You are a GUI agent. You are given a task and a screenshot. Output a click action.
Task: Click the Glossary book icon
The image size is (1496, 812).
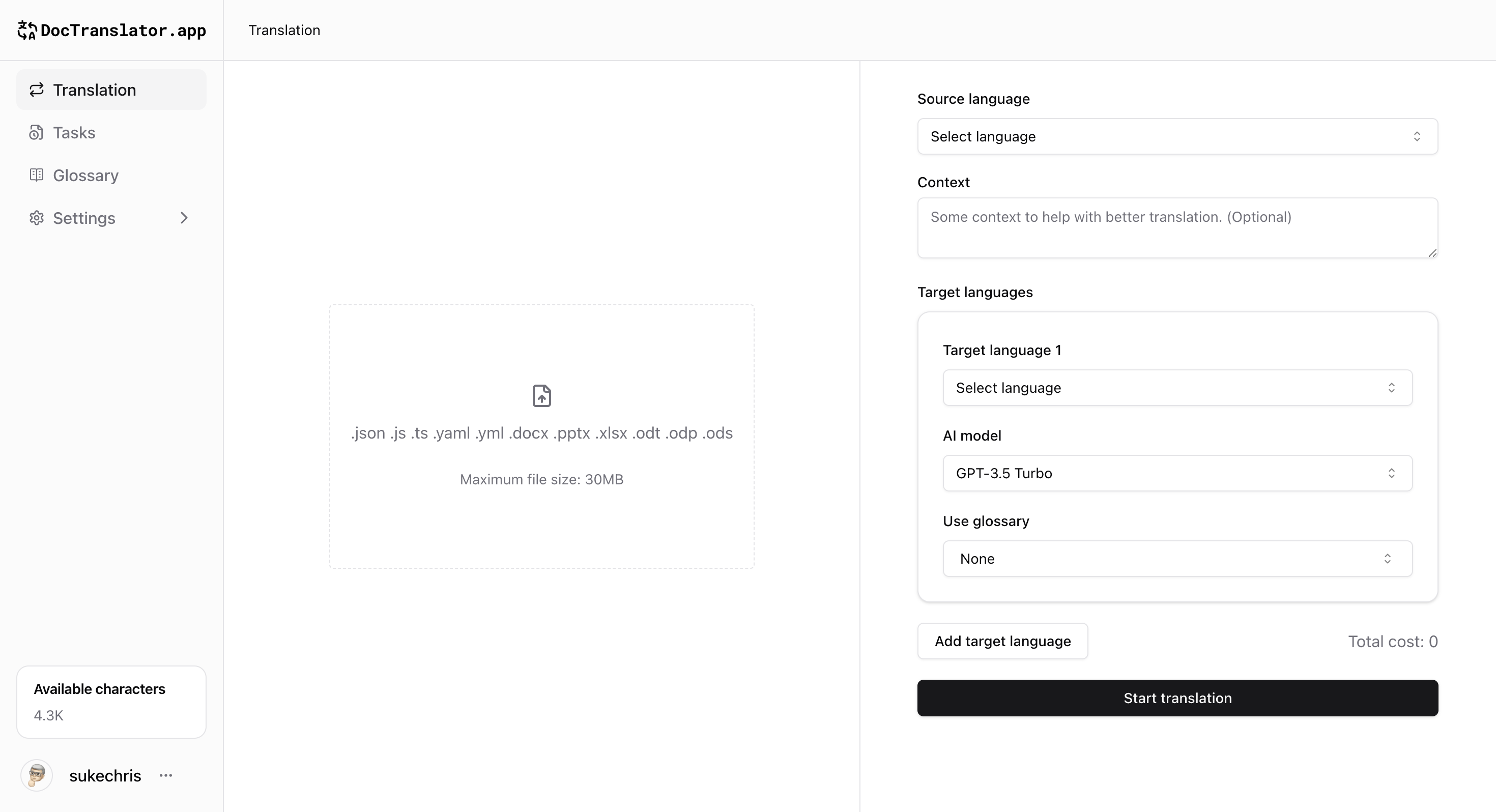coord(37,175)
